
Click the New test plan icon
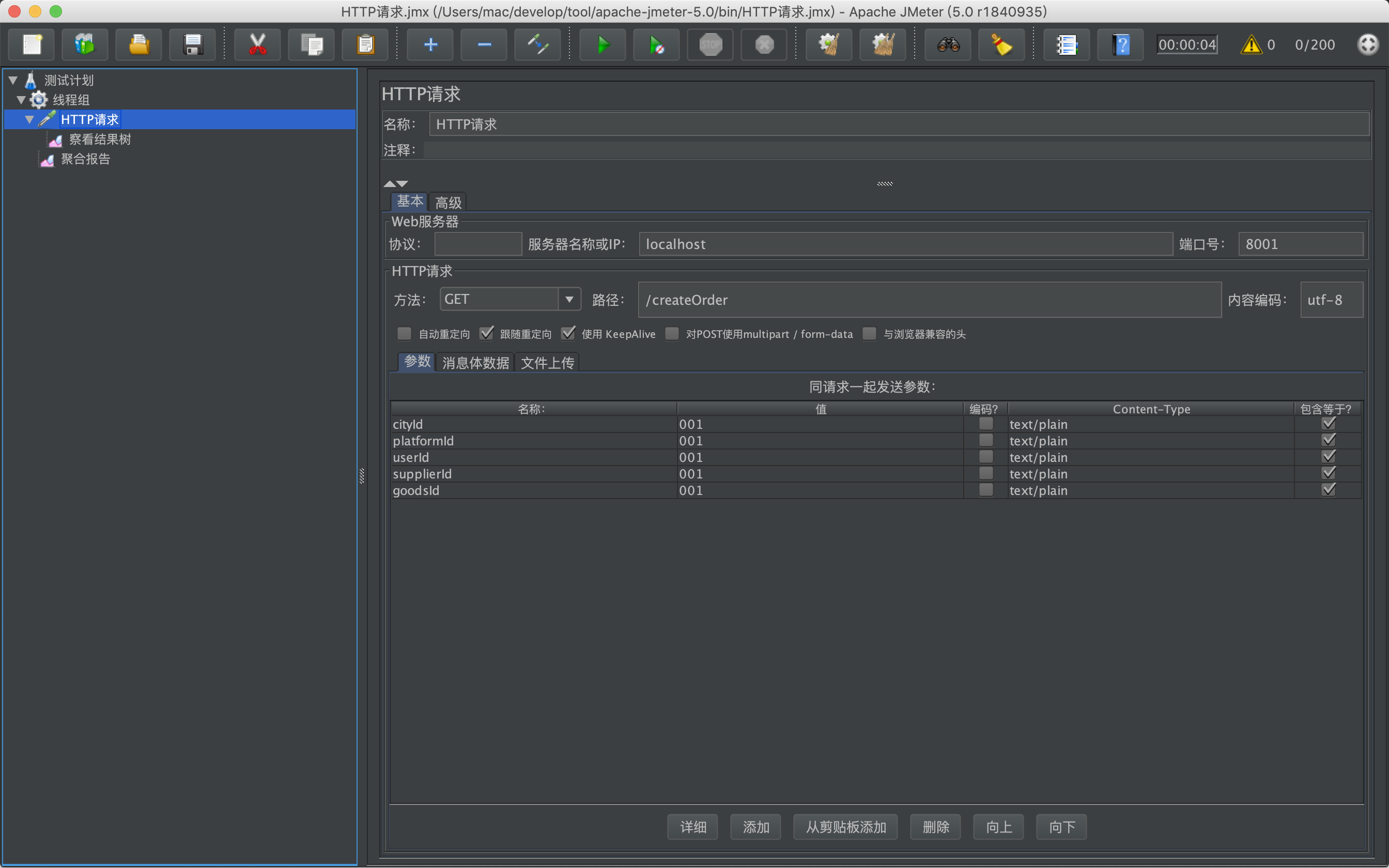32,44
